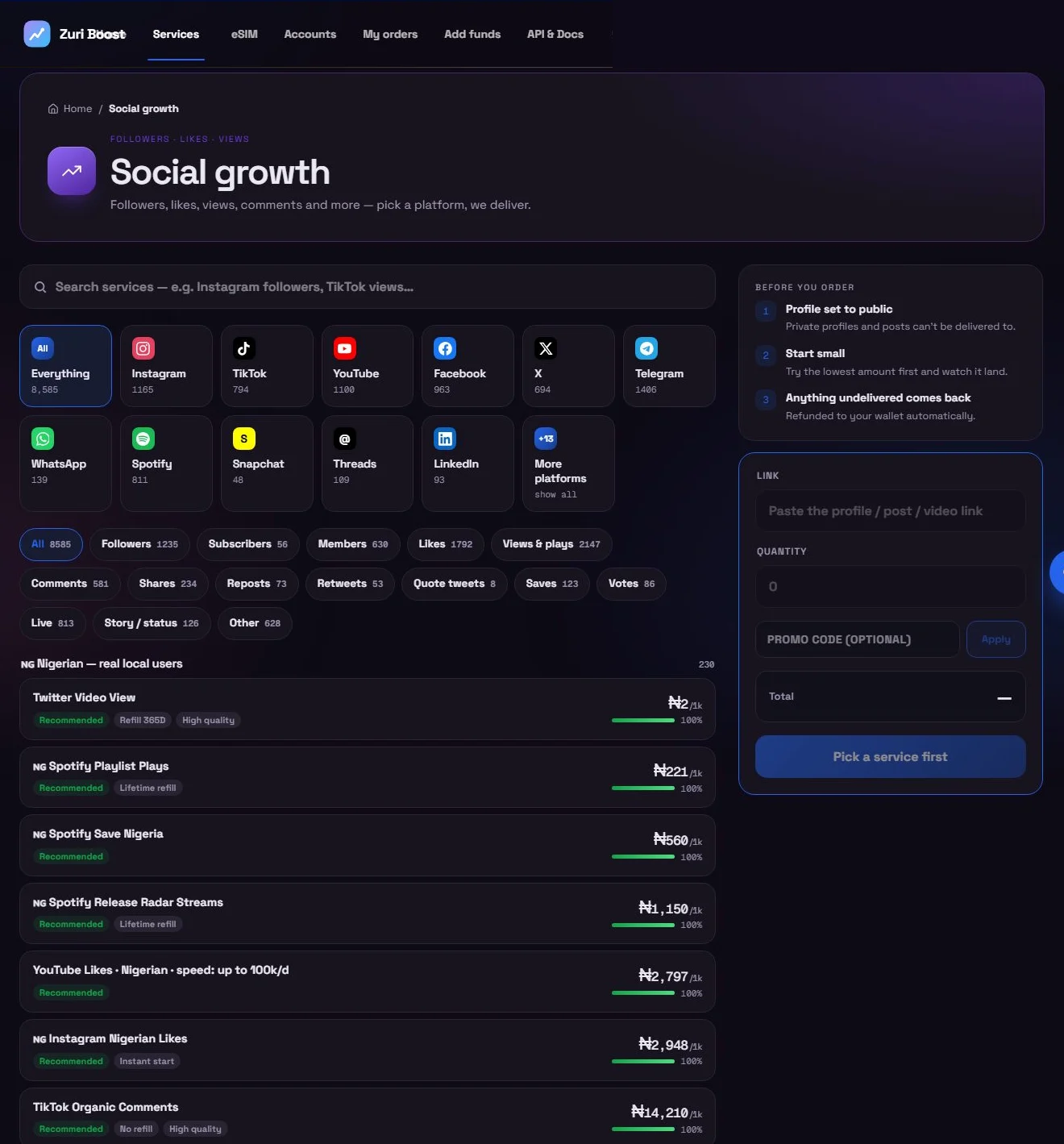
Task: Go to Home breadcrumb link
Action: click(x=77, y=109)
